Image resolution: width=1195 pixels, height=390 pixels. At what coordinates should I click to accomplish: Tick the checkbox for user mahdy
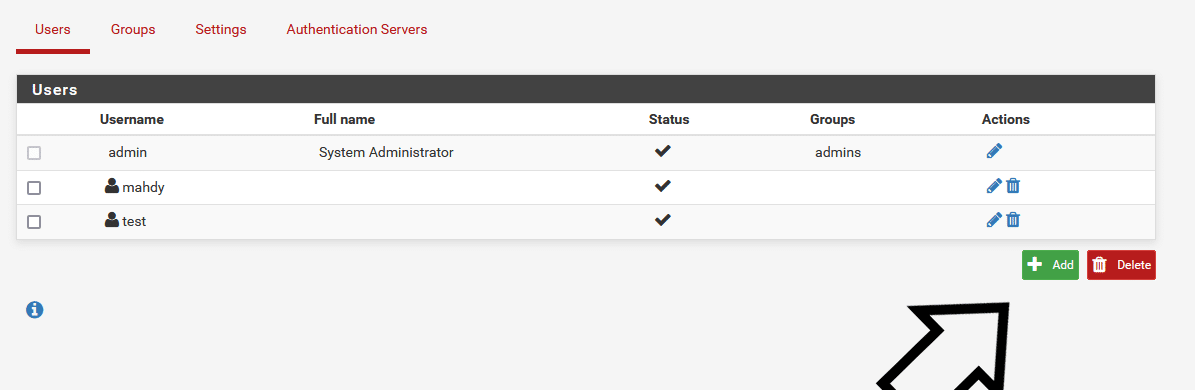point(34,187)
